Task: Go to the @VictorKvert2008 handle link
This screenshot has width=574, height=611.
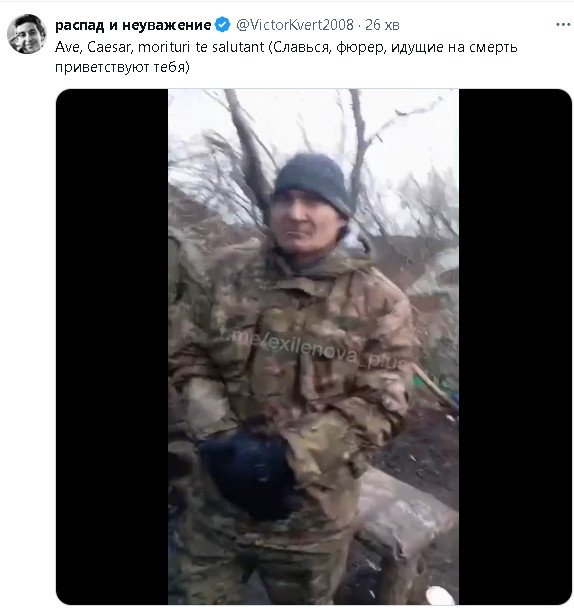Action: point(295,25)
